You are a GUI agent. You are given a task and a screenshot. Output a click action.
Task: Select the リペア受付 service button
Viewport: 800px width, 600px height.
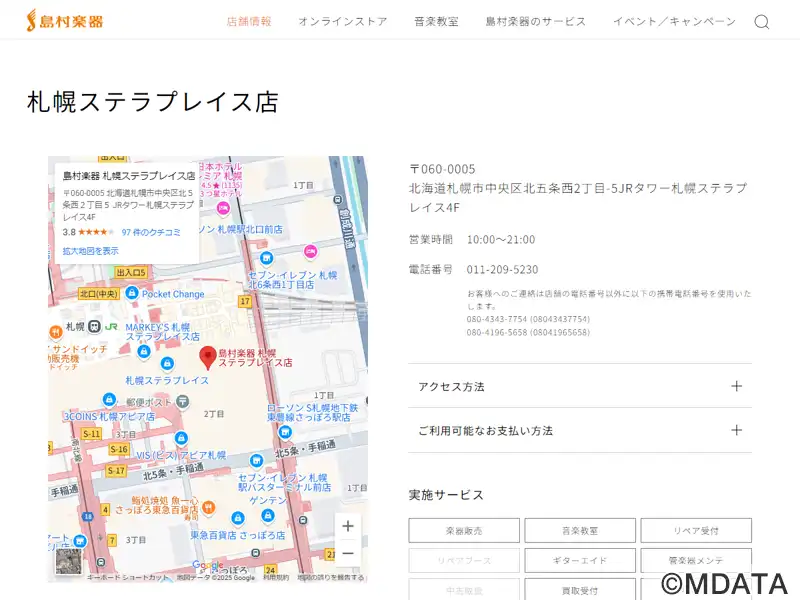(x=696, y=531)
